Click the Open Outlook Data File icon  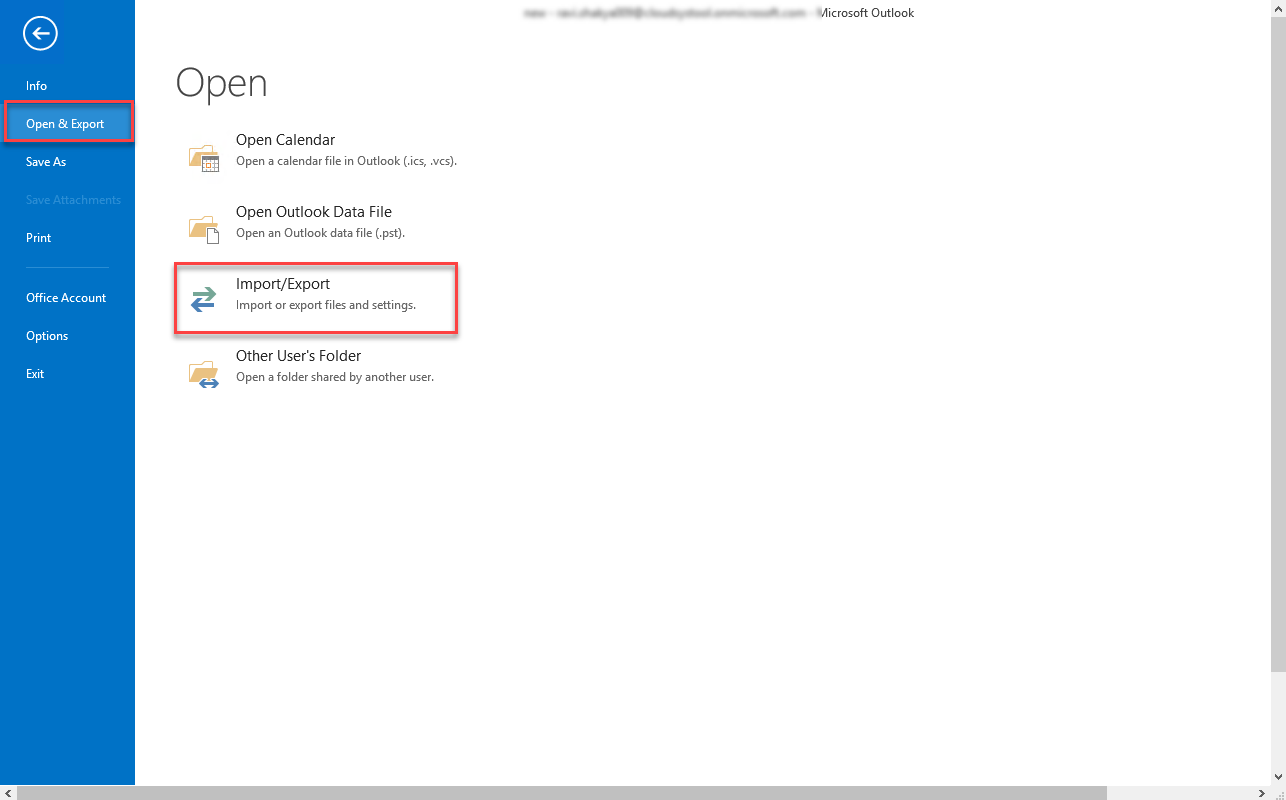click(x=204, y=229)
